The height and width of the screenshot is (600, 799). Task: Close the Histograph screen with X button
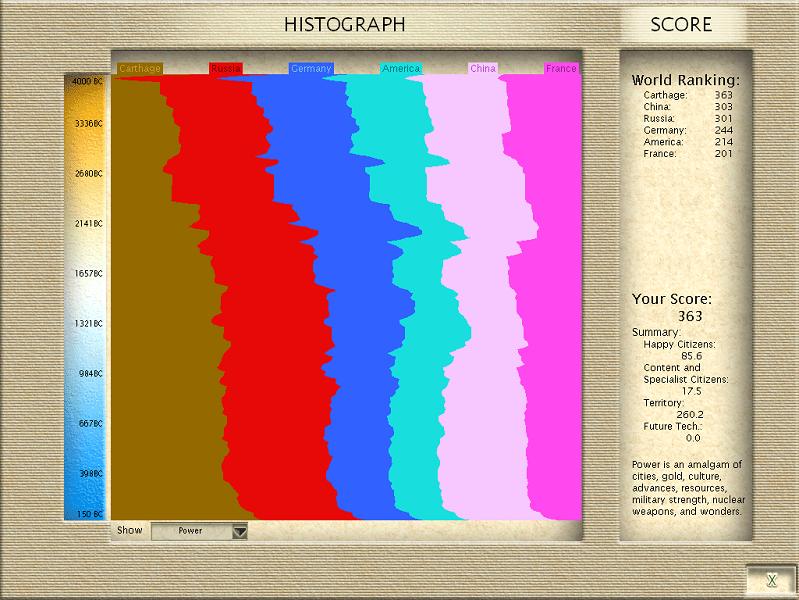[x=771, y=580]
